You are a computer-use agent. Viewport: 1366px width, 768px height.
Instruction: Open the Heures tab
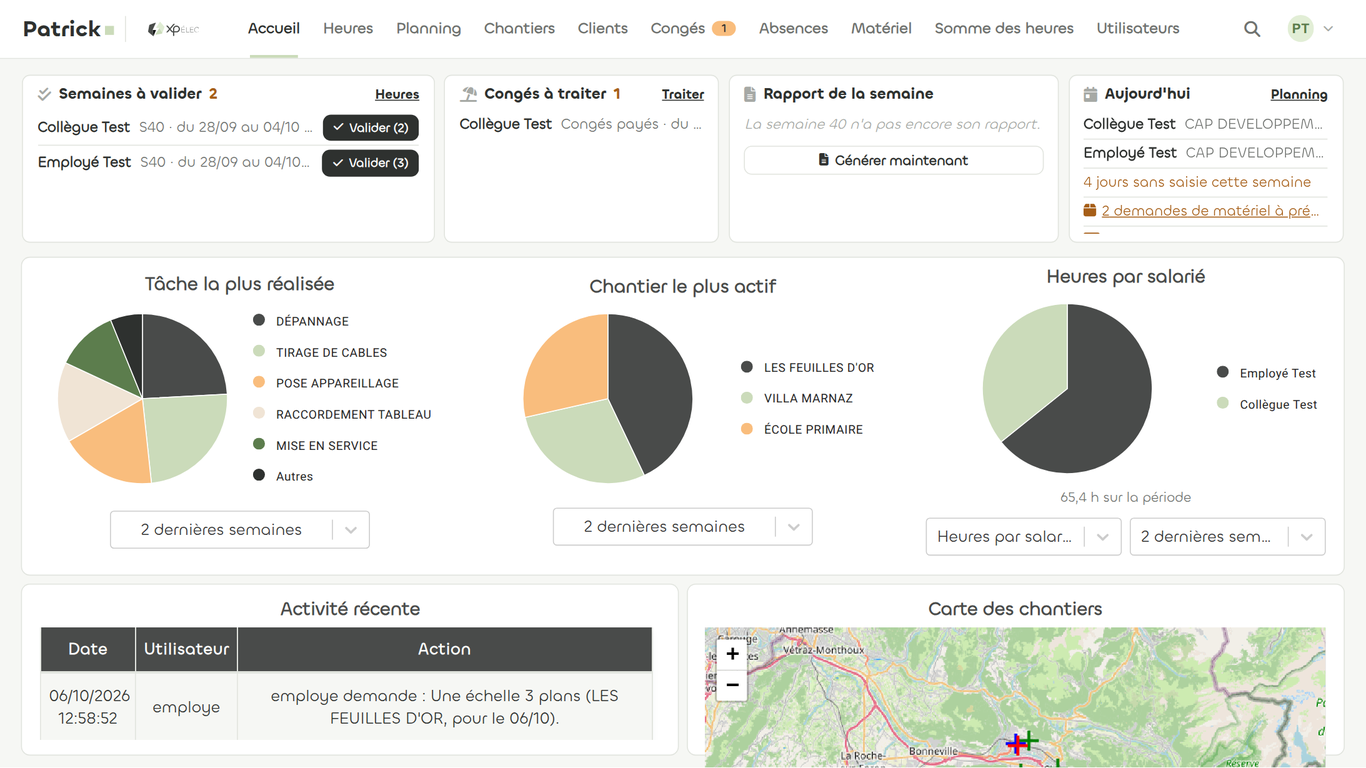(348, 29)
